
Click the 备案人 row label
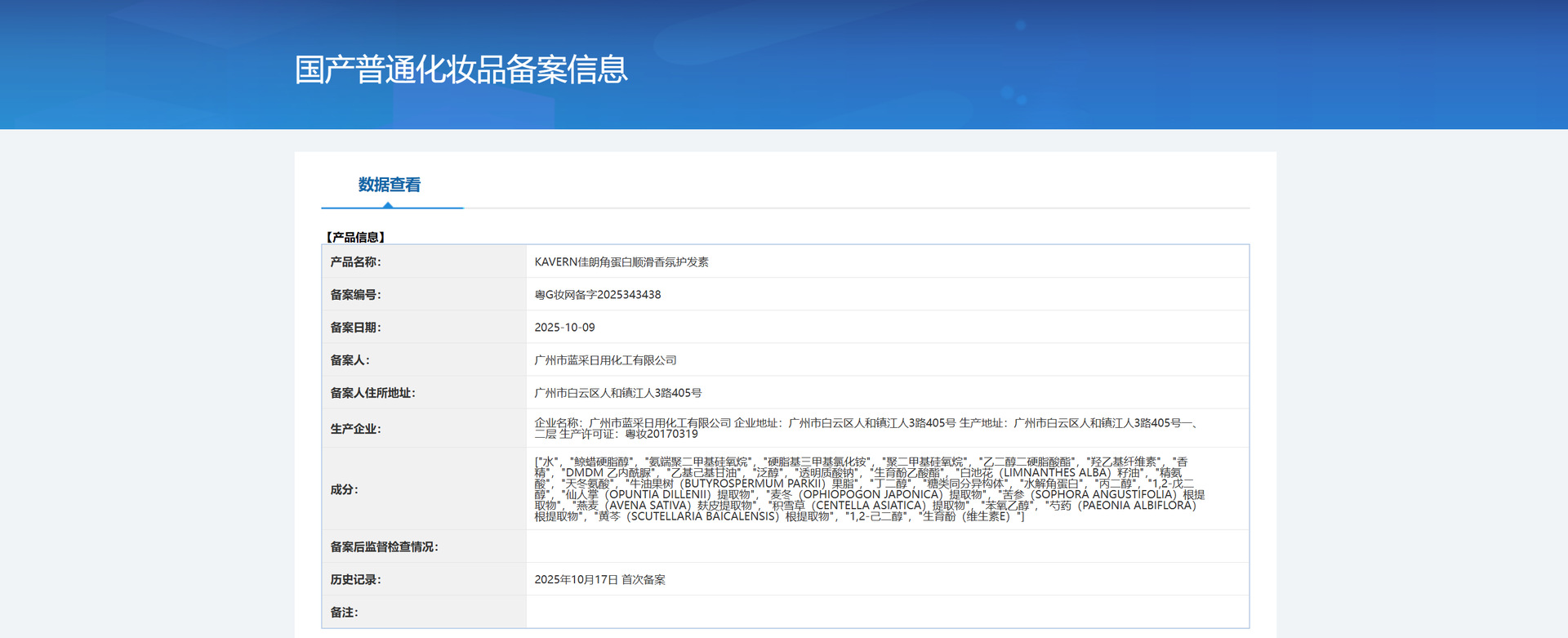pos(350,360)
